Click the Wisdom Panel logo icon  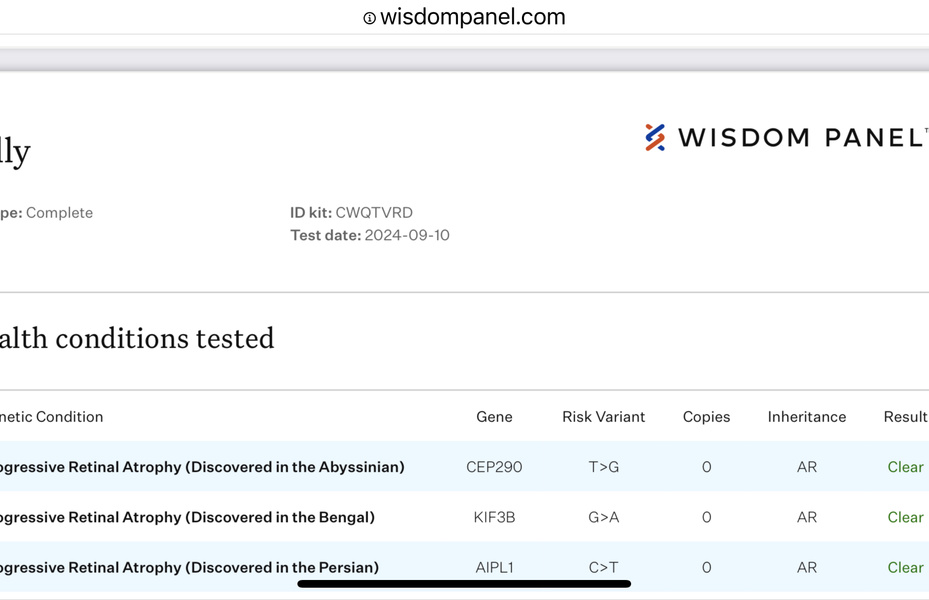tap(655, 137)
